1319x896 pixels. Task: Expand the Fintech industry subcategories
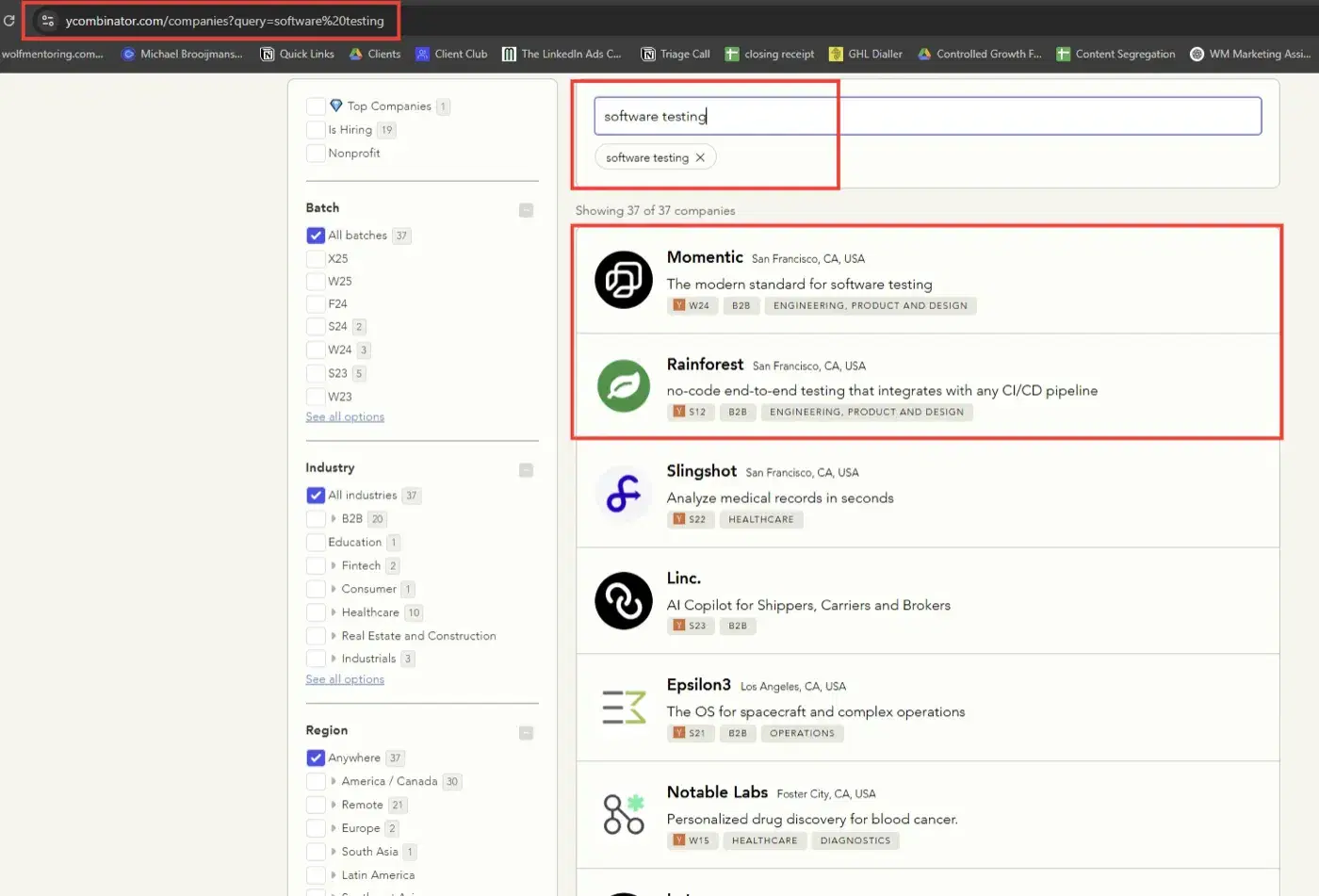pyautogui.click(x=334, y=565)
